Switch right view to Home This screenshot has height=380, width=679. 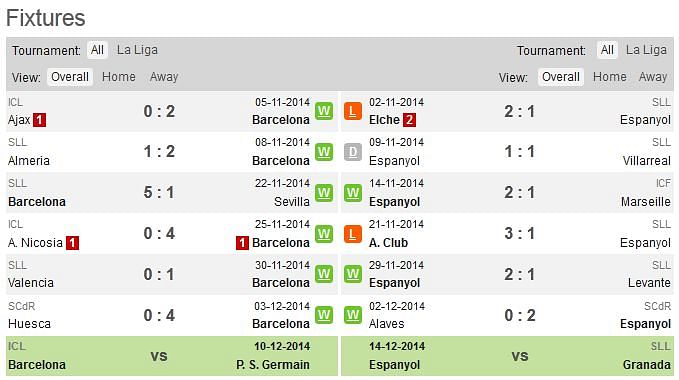point(610,77)
